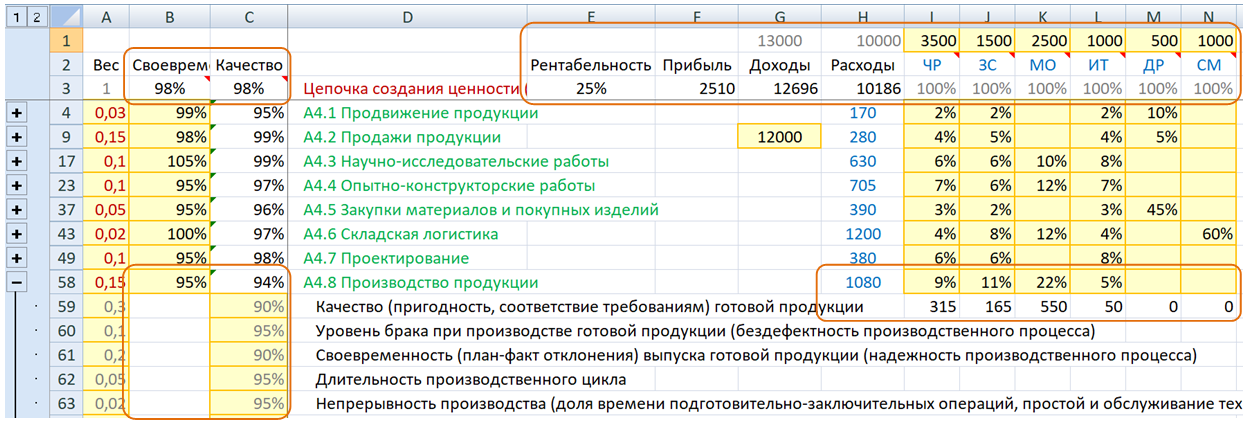This screenshot has height=424, width=1255.
Task: Select the yellow cell with 3500
Action: pyautogui.click(x=931, y=41)
